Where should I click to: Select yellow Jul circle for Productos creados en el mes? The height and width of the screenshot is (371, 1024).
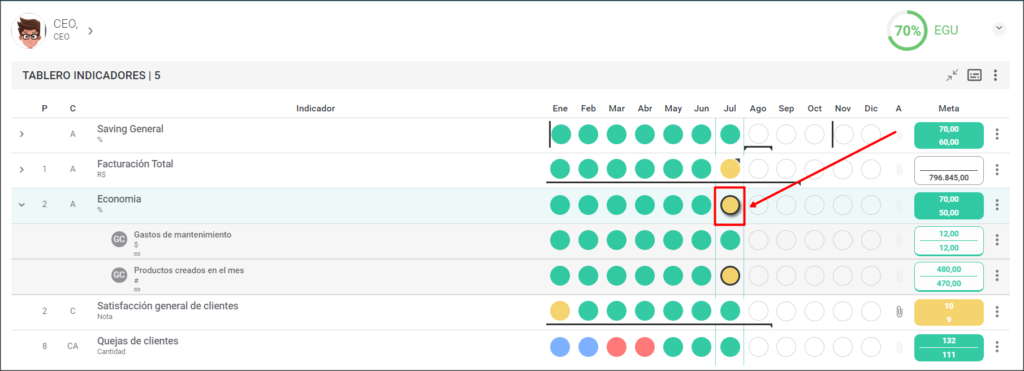click(730, 276)
